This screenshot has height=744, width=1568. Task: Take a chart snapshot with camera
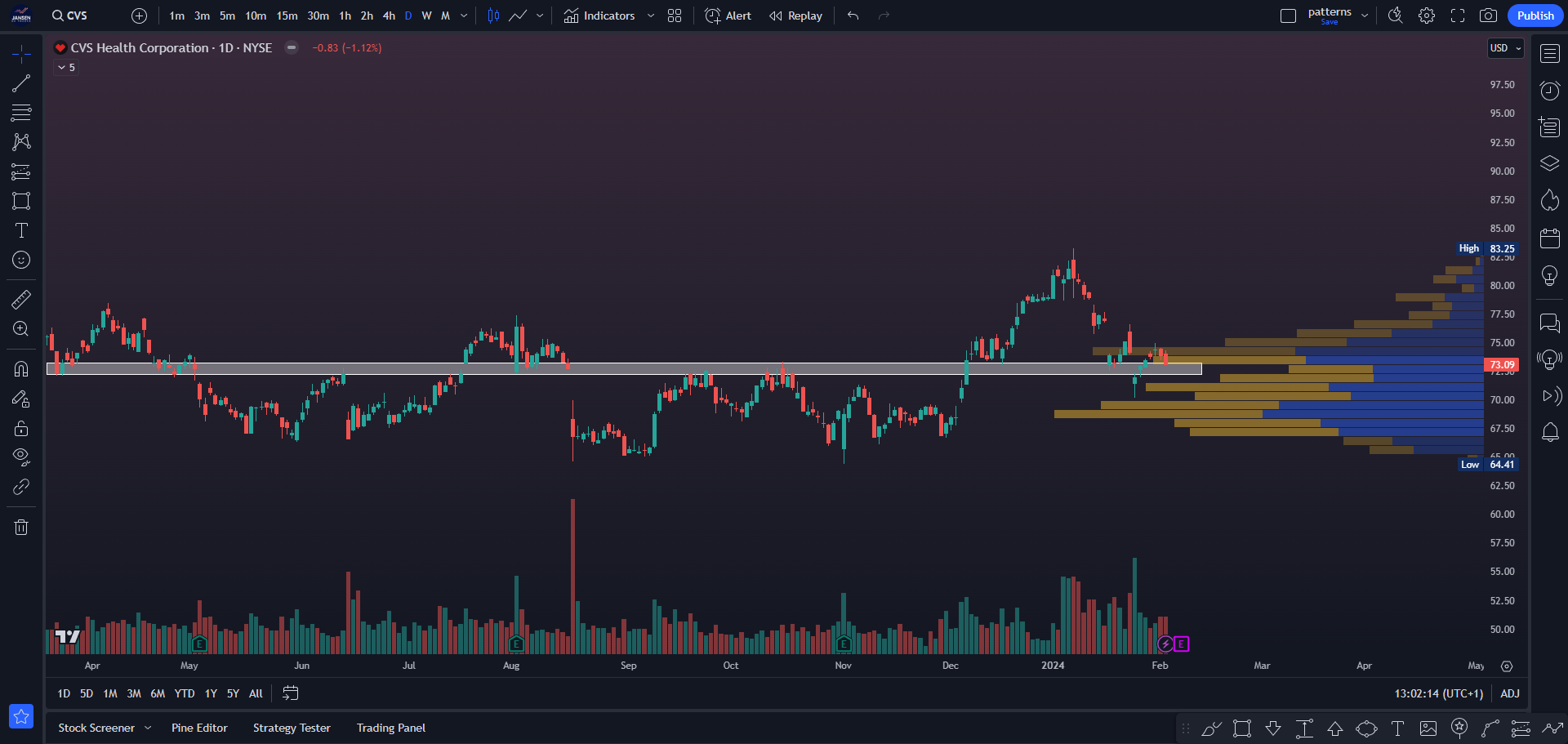coord(1489,16)
